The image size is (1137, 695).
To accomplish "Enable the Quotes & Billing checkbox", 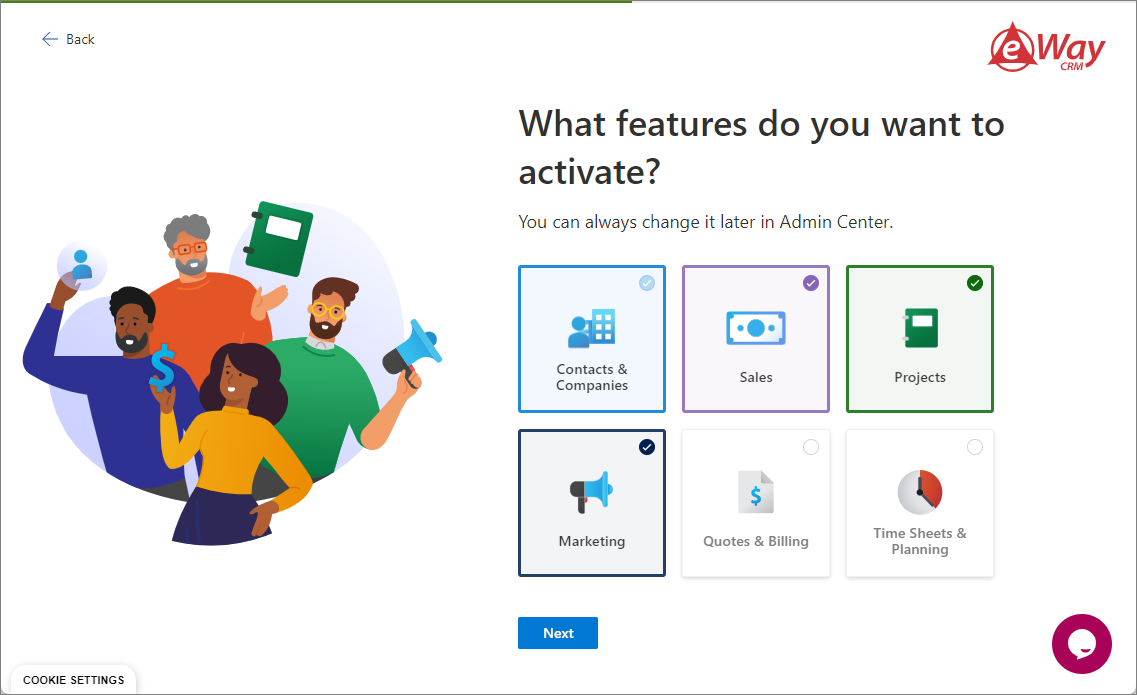I will coord(811,447).
